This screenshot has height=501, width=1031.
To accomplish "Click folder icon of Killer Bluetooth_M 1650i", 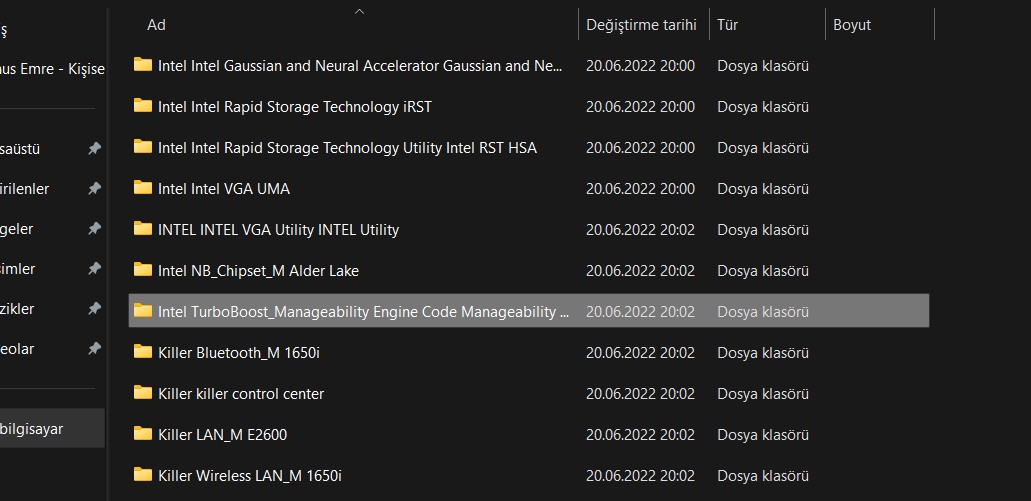I will 142,352.
